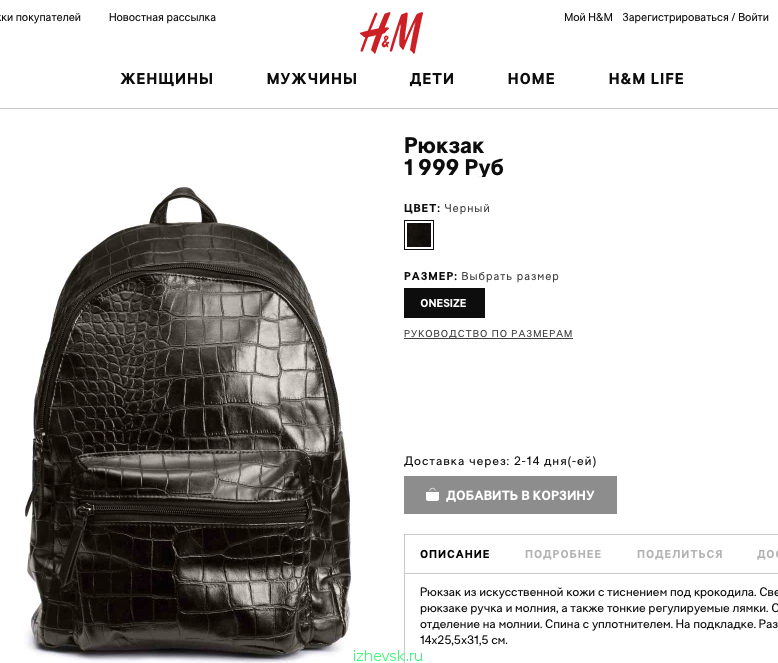
Task: Click the partially visible покупателей link
Action: (40, 17)
